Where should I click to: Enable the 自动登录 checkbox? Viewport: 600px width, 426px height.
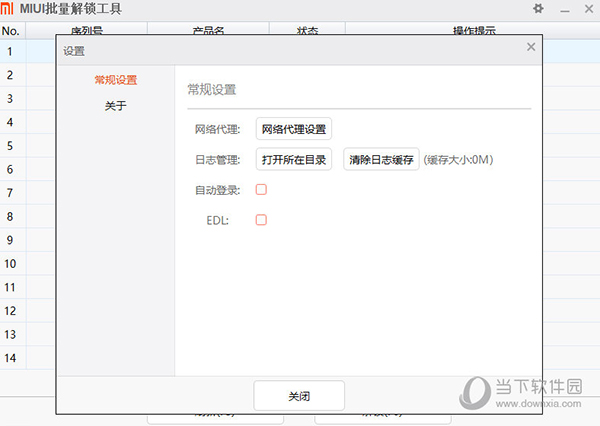pyautogui.click(x=261, y=189)
